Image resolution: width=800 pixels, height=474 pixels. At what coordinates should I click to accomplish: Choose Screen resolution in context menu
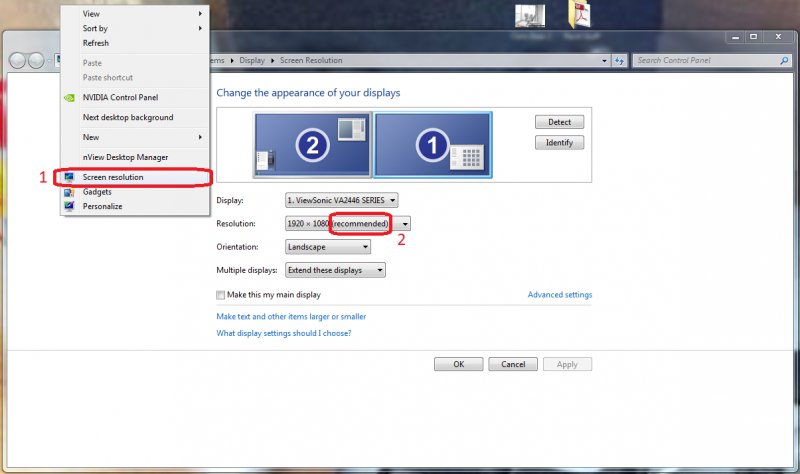tap(135, 177)
